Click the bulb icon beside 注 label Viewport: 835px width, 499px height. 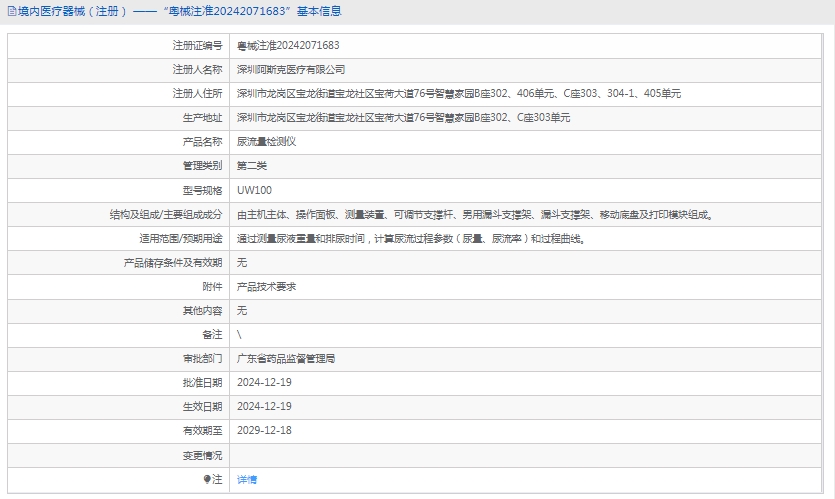point(208,479)
